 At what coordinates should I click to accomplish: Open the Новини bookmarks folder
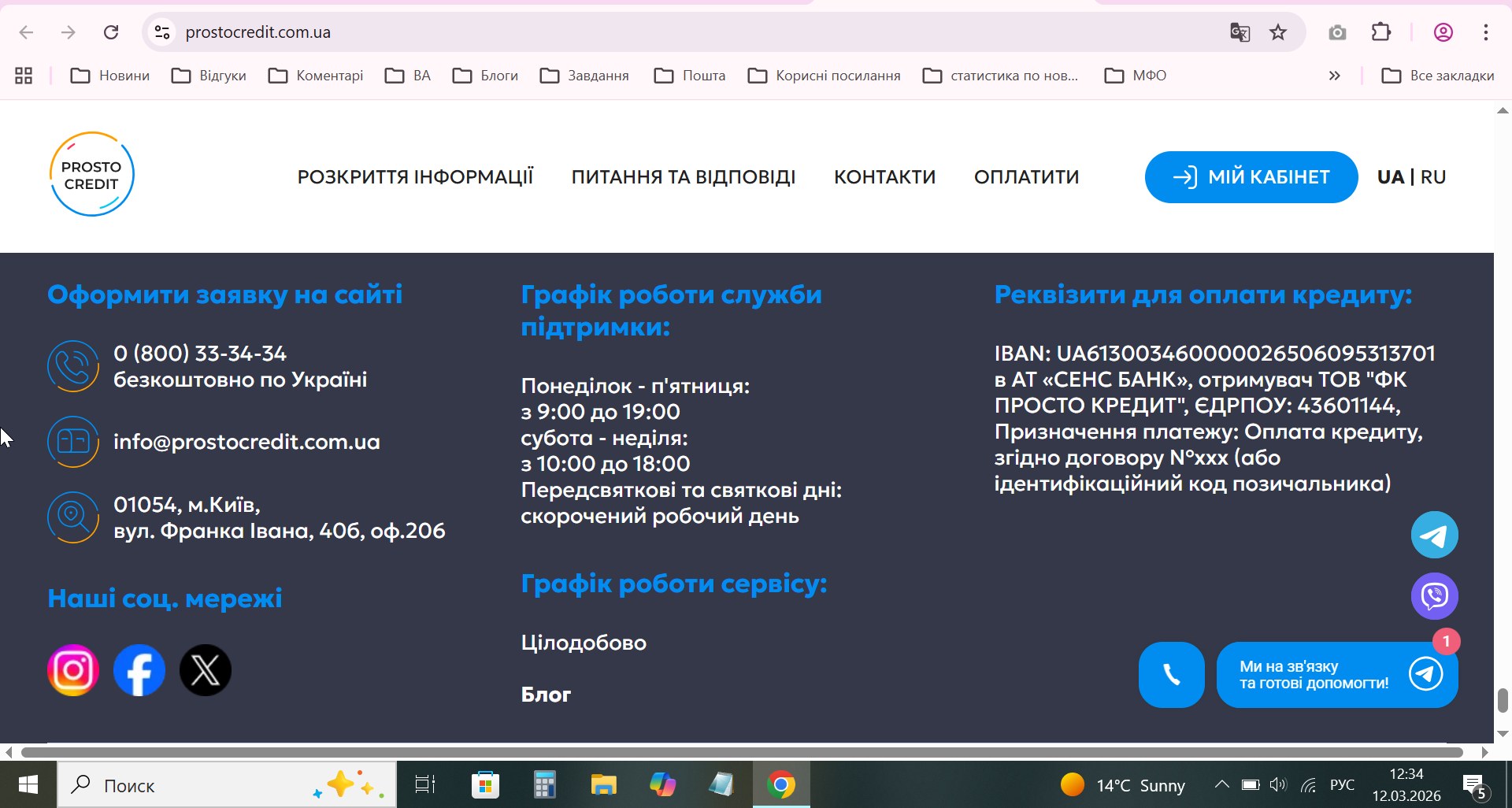tap(109, 76)
